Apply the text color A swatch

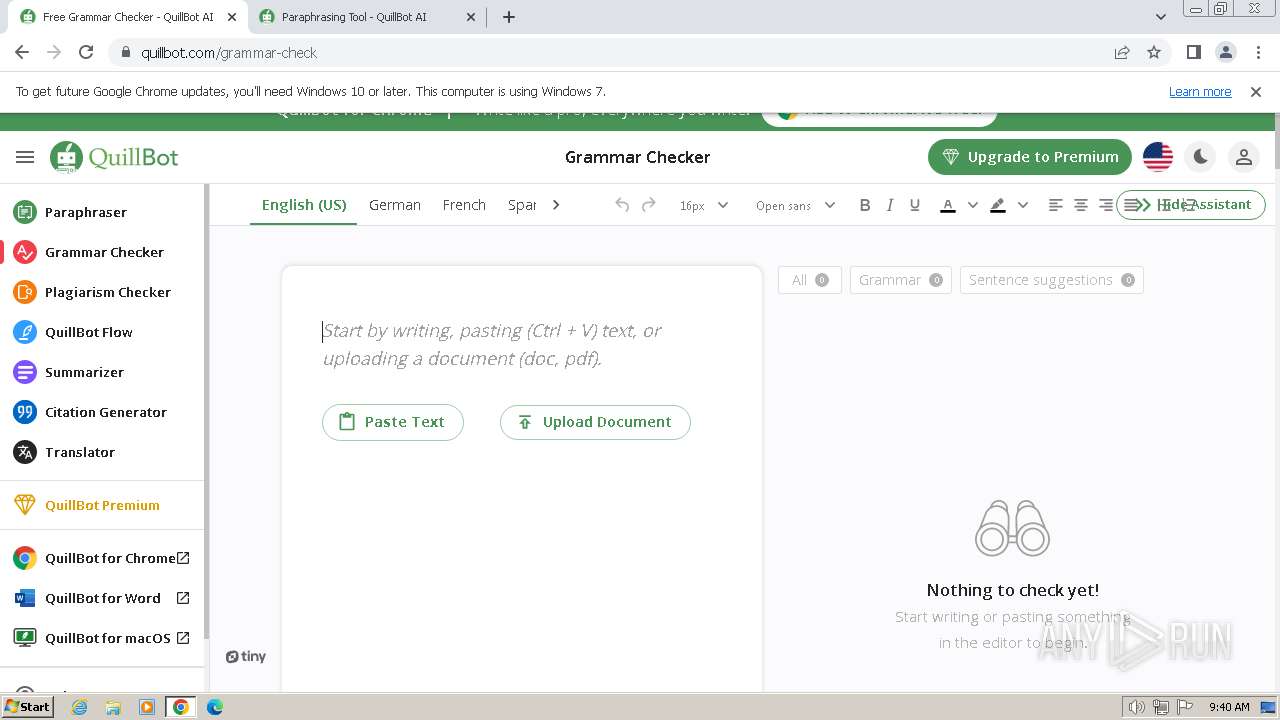[x=948, y=205]
